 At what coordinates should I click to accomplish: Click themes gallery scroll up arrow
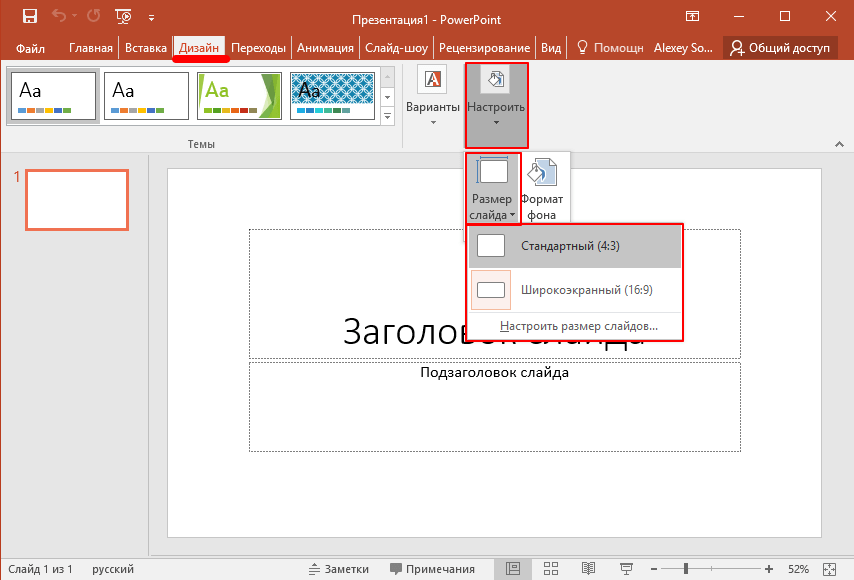coord(387,77)
